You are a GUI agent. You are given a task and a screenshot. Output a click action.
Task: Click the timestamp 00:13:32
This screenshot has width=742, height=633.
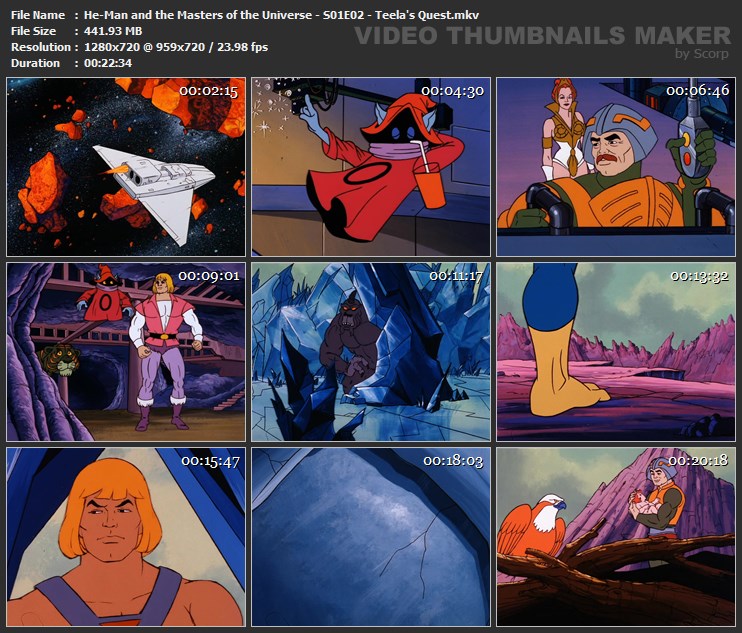point(699,276)
